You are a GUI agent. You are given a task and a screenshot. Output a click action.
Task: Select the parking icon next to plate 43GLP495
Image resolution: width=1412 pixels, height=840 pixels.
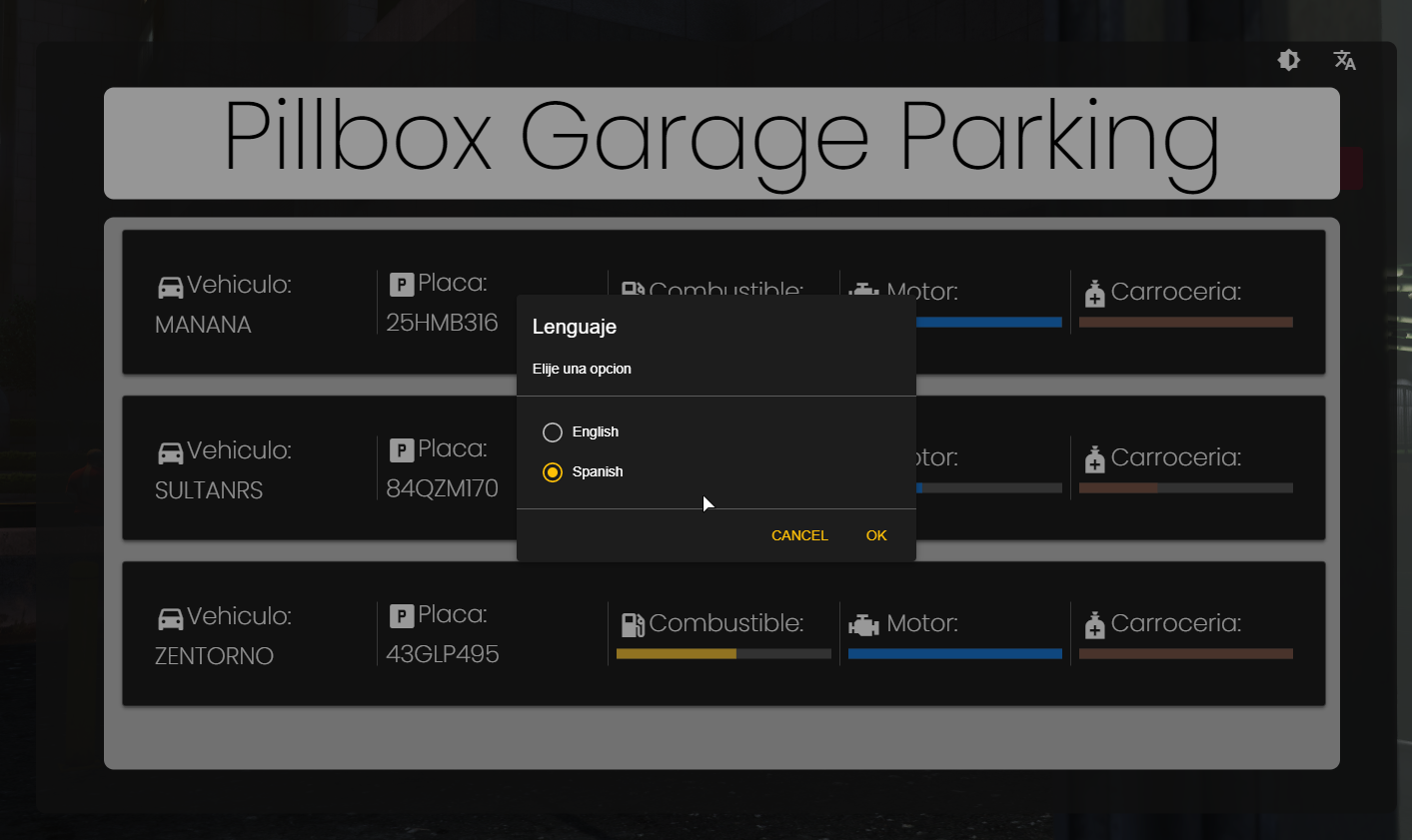click(x=401, y=615)
